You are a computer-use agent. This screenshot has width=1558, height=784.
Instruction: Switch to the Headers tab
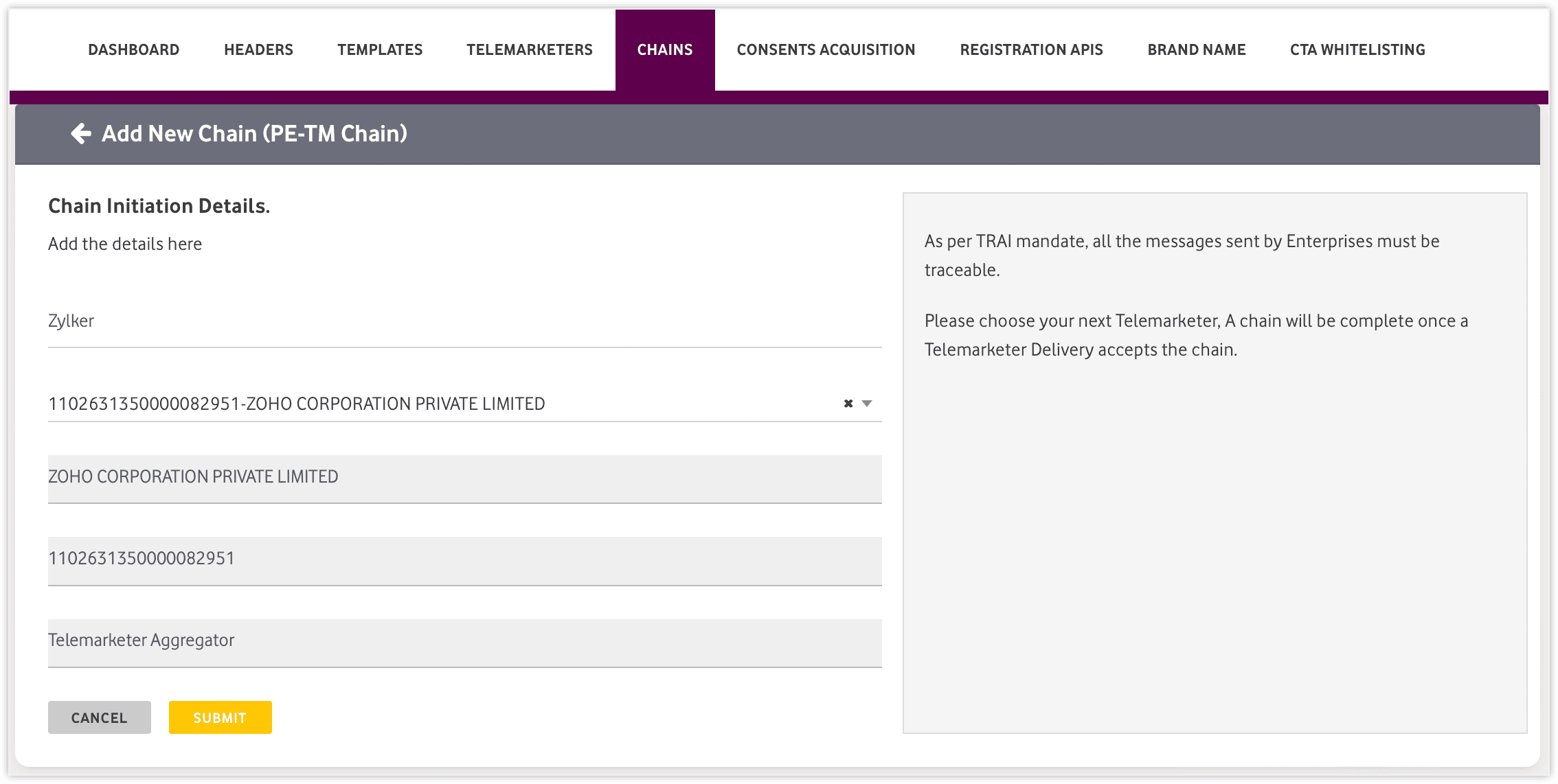point(258,49)
